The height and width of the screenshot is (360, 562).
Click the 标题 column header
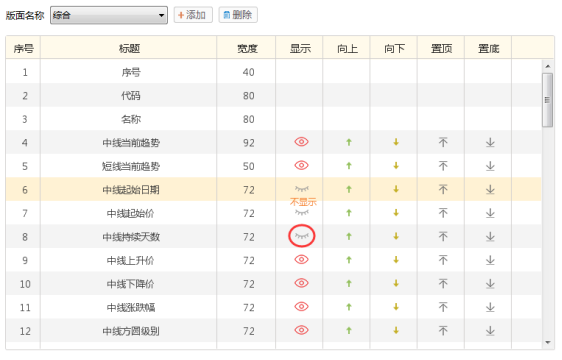click(x=129, y=48)
